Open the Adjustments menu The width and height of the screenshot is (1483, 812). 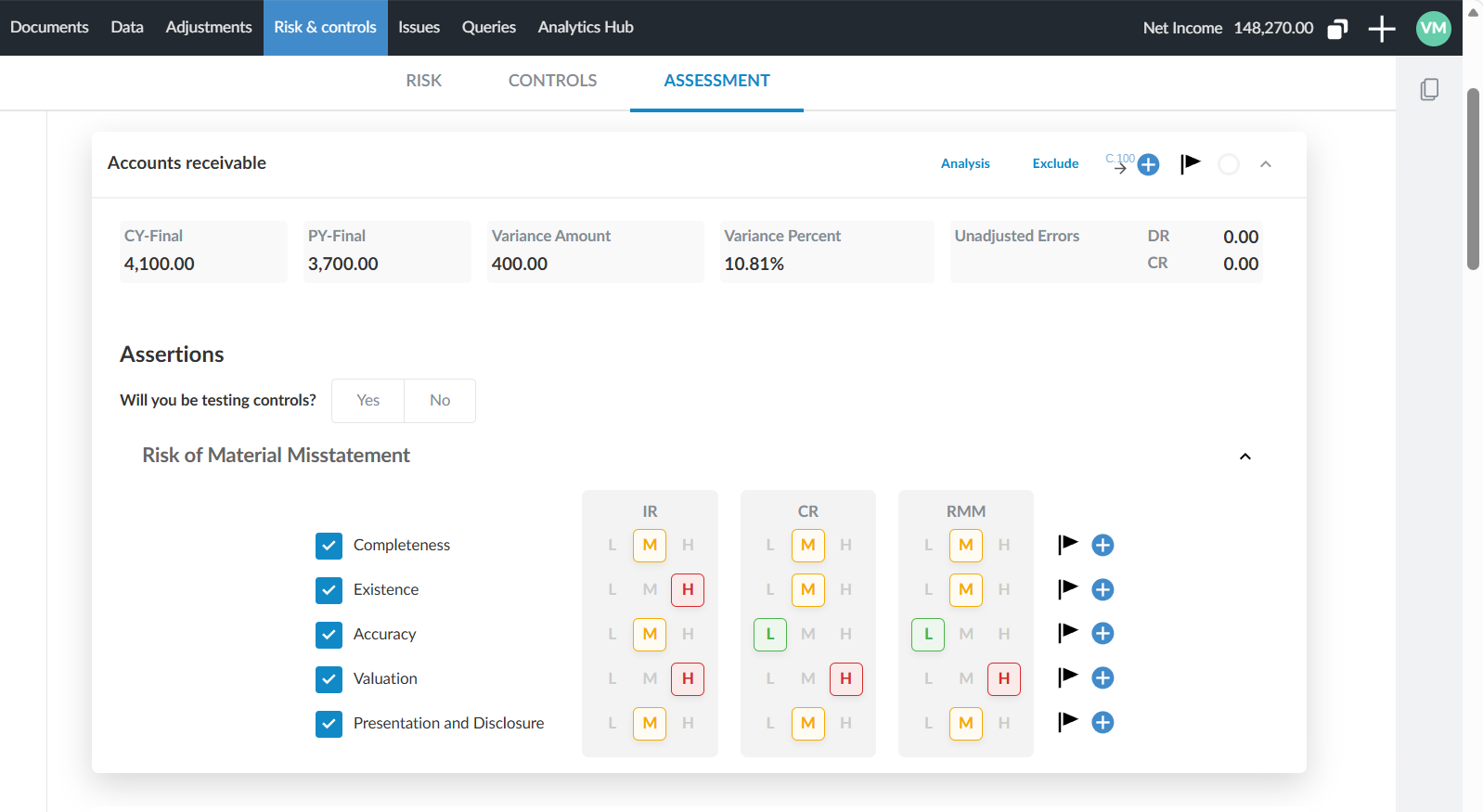pos(209,28)
